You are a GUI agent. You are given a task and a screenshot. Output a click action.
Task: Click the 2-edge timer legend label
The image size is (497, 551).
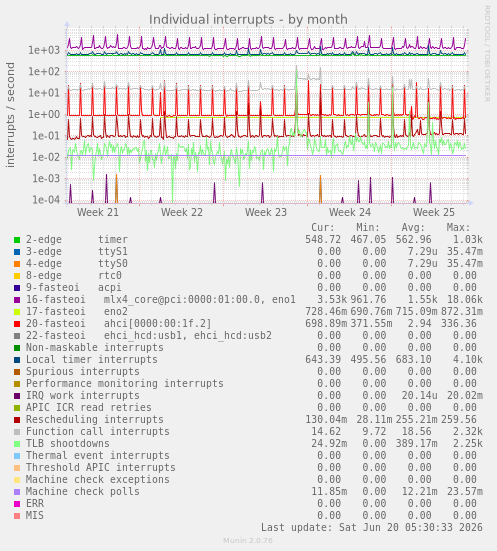tap(77, 240)
